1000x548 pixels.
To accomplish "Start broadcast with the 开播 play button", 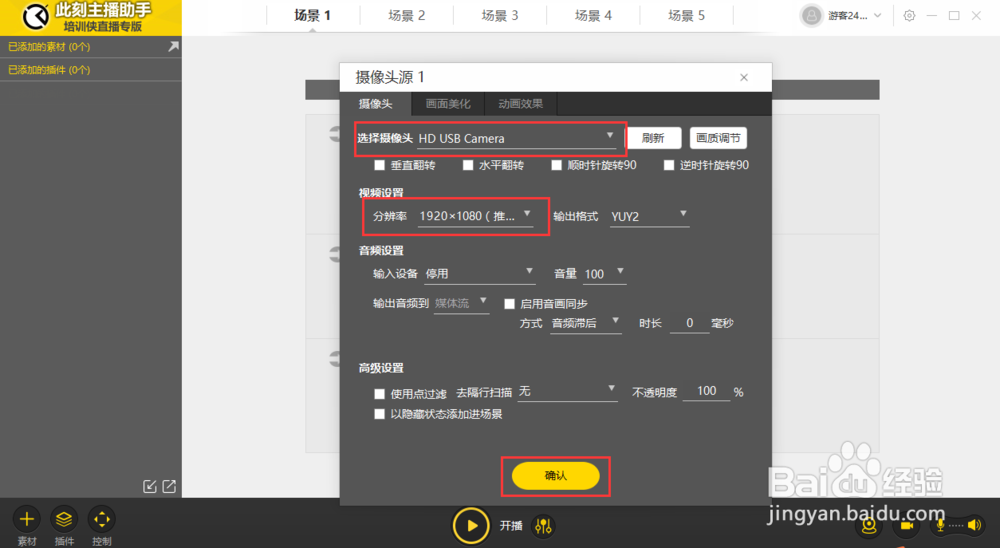I will point(471,526).
